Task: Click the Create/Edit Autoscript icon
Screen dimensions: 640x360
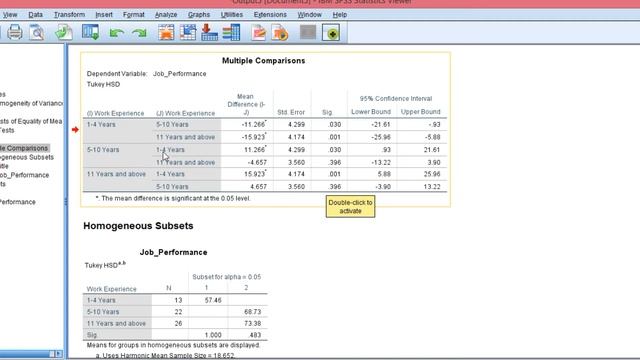Action: pos(258,32)
